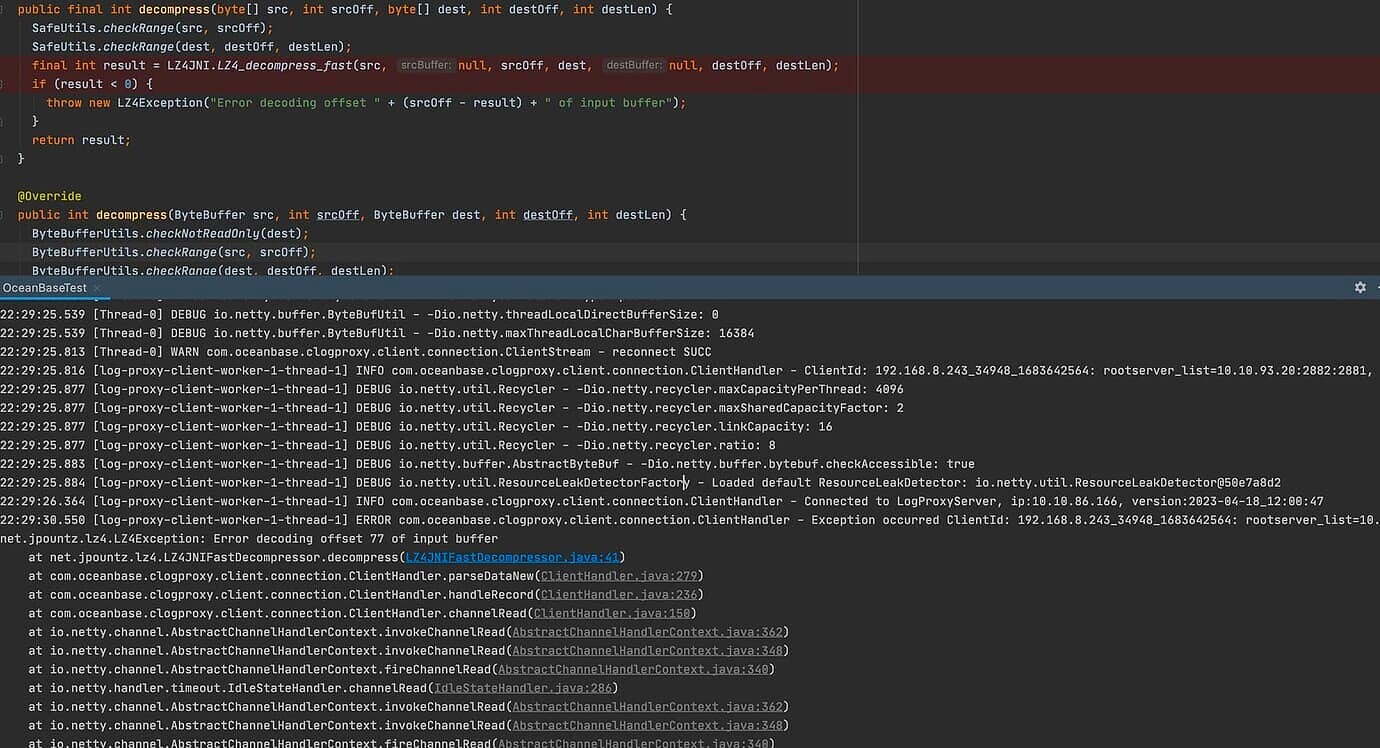Open the console settings gear icon

coord(1360,287)
